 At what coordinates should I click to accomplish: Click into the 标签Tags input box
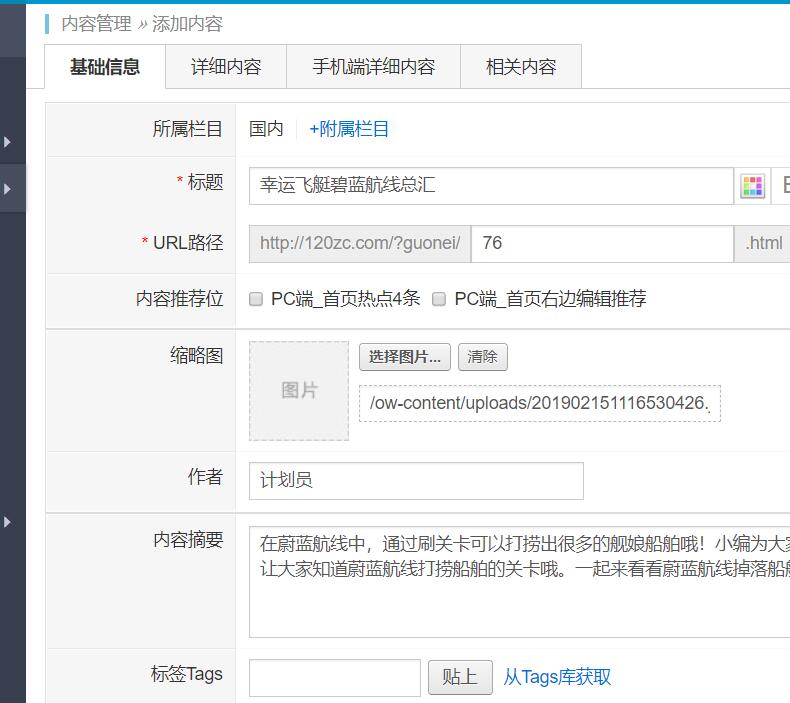[x=334, y=677]
